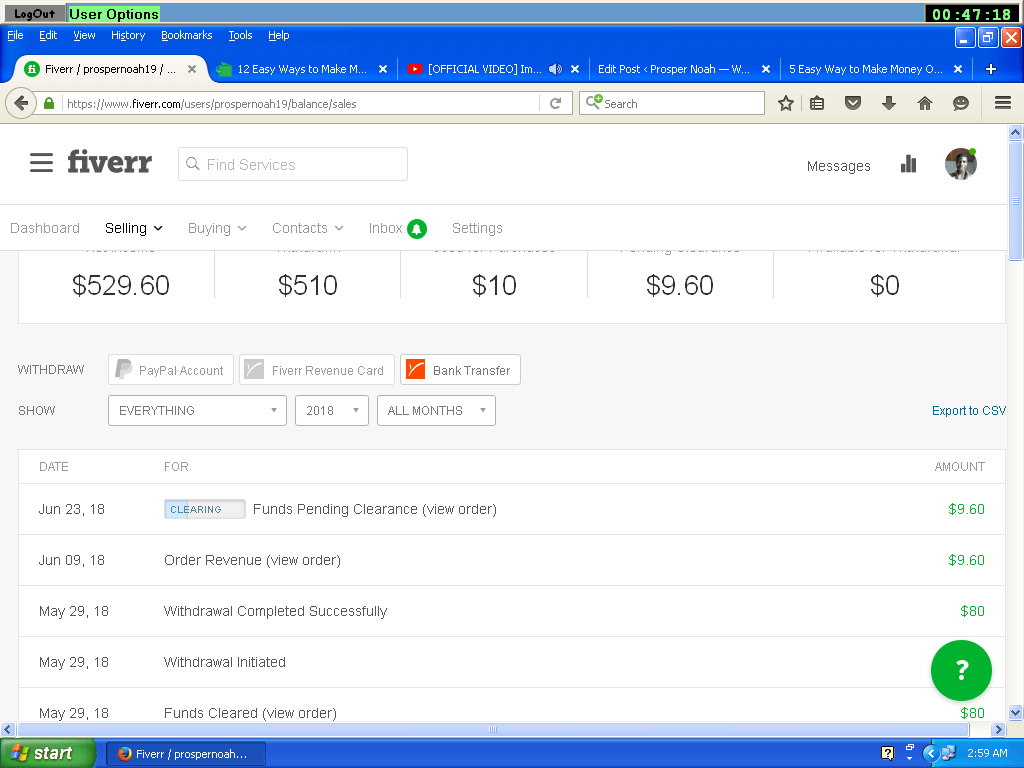The width and height of the screenshot is (1024, 768).
Task: Open the Fiverr hamburger menu
Action: (x=41, y=163)
